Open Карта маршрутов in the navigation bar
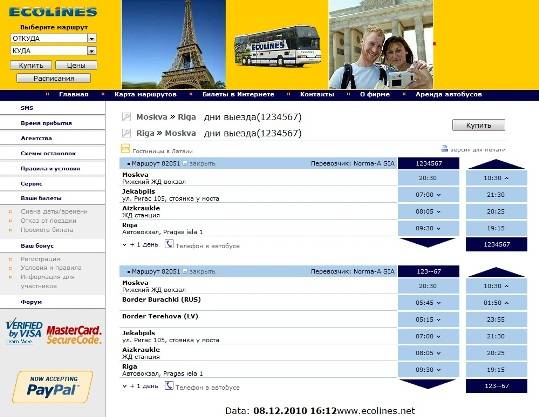 click(145, 95)
